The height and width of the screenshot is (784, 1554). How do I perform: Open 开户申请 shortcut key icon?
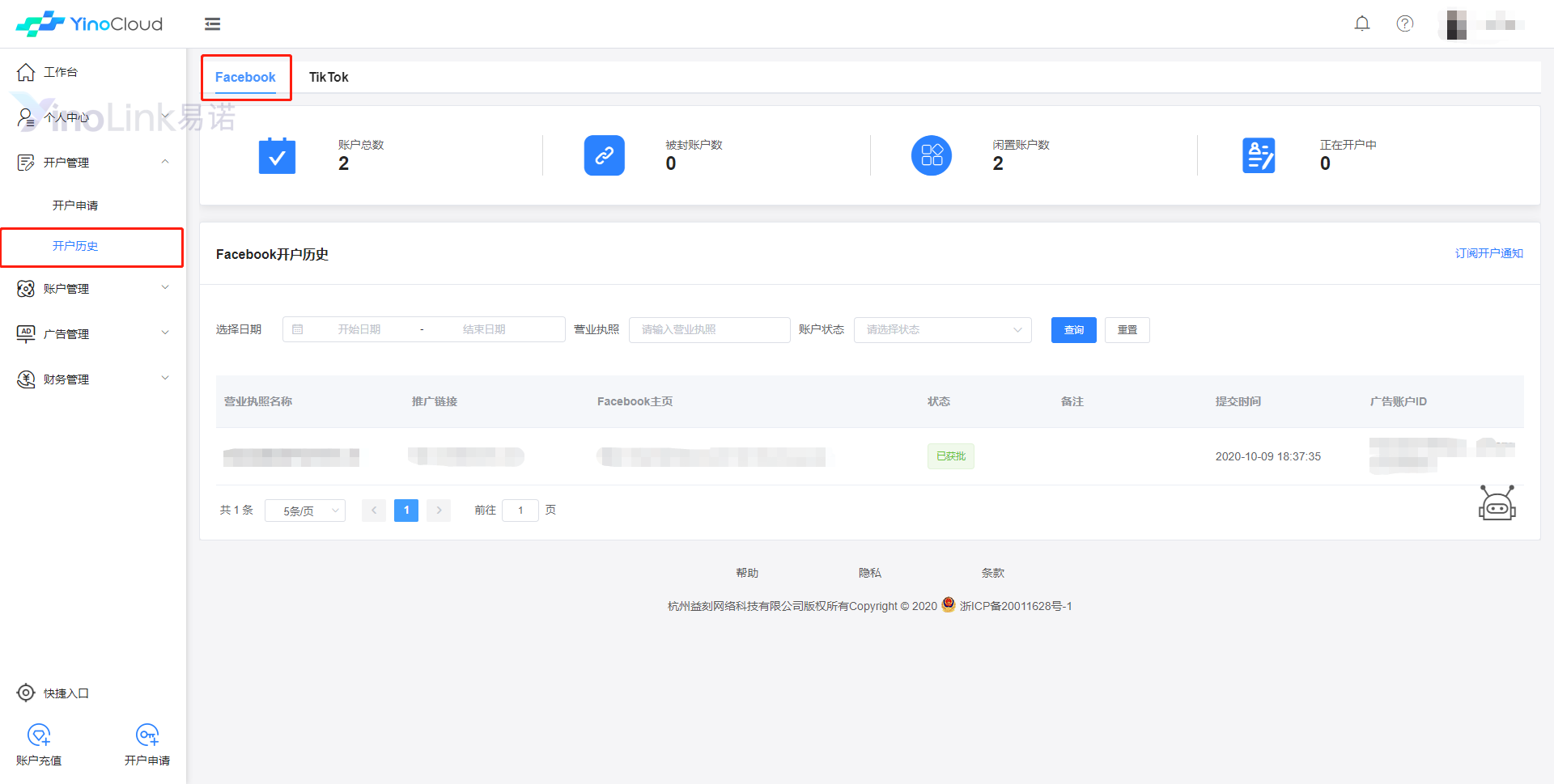click(x=147, y=735)
